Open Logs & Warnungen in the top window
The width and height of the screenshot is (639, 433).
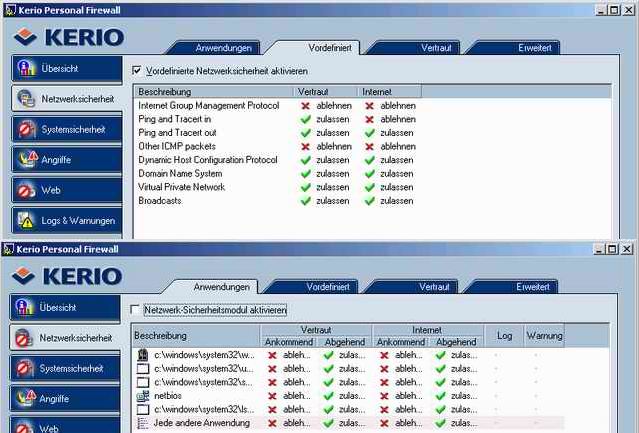[67, 221]
